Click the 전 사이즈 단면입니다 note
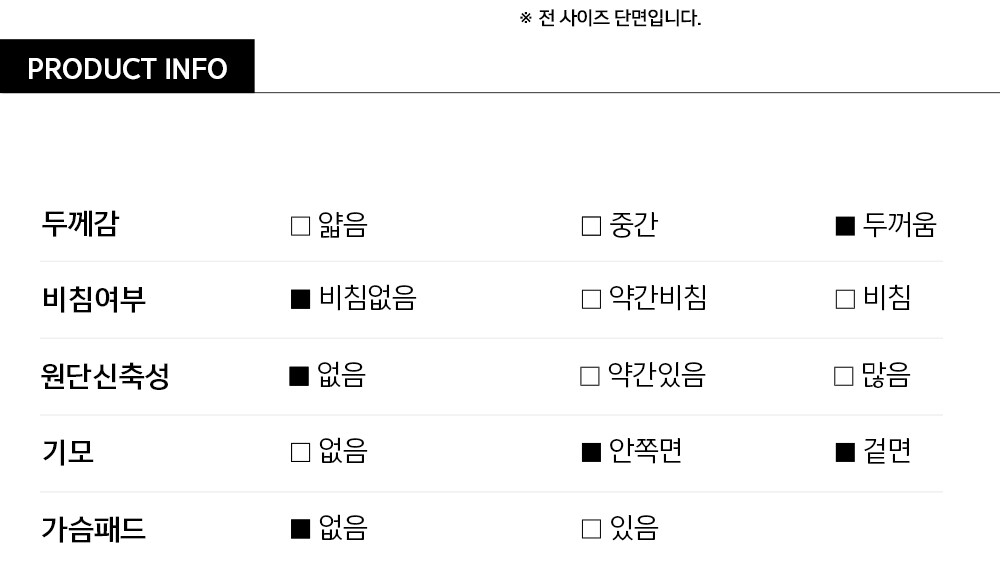 pyautogui.click(x=610, y=18)
